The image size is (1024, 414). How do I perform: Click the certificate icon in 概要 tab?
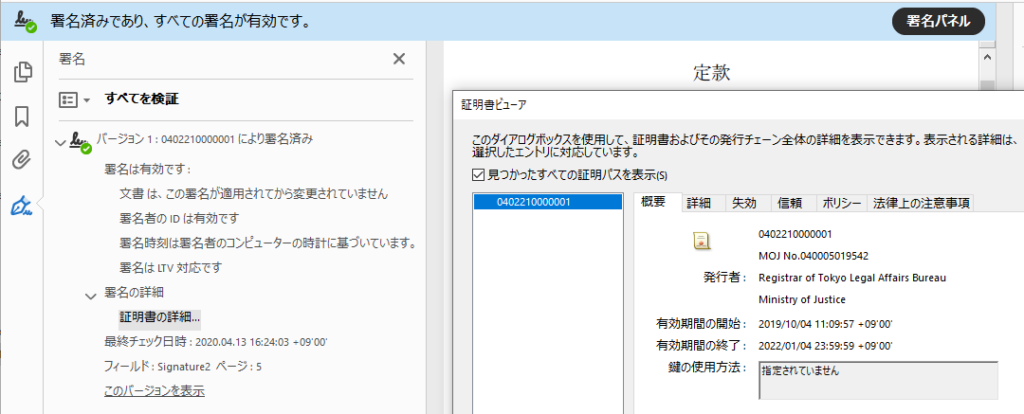(x=702, y=240)
